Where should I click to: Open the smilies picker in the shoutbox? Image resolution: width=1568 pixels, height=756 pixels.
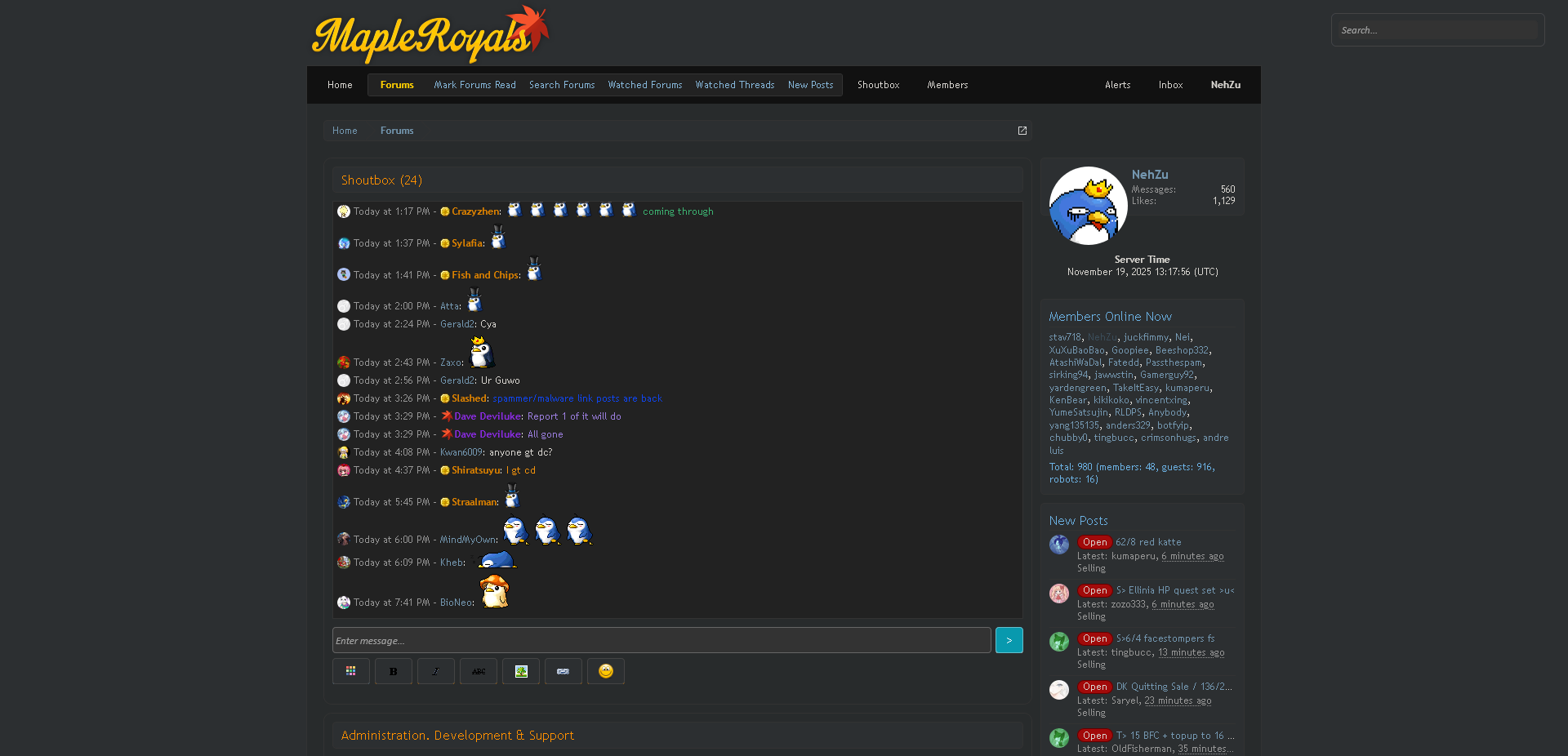click(x=605, y=671)
